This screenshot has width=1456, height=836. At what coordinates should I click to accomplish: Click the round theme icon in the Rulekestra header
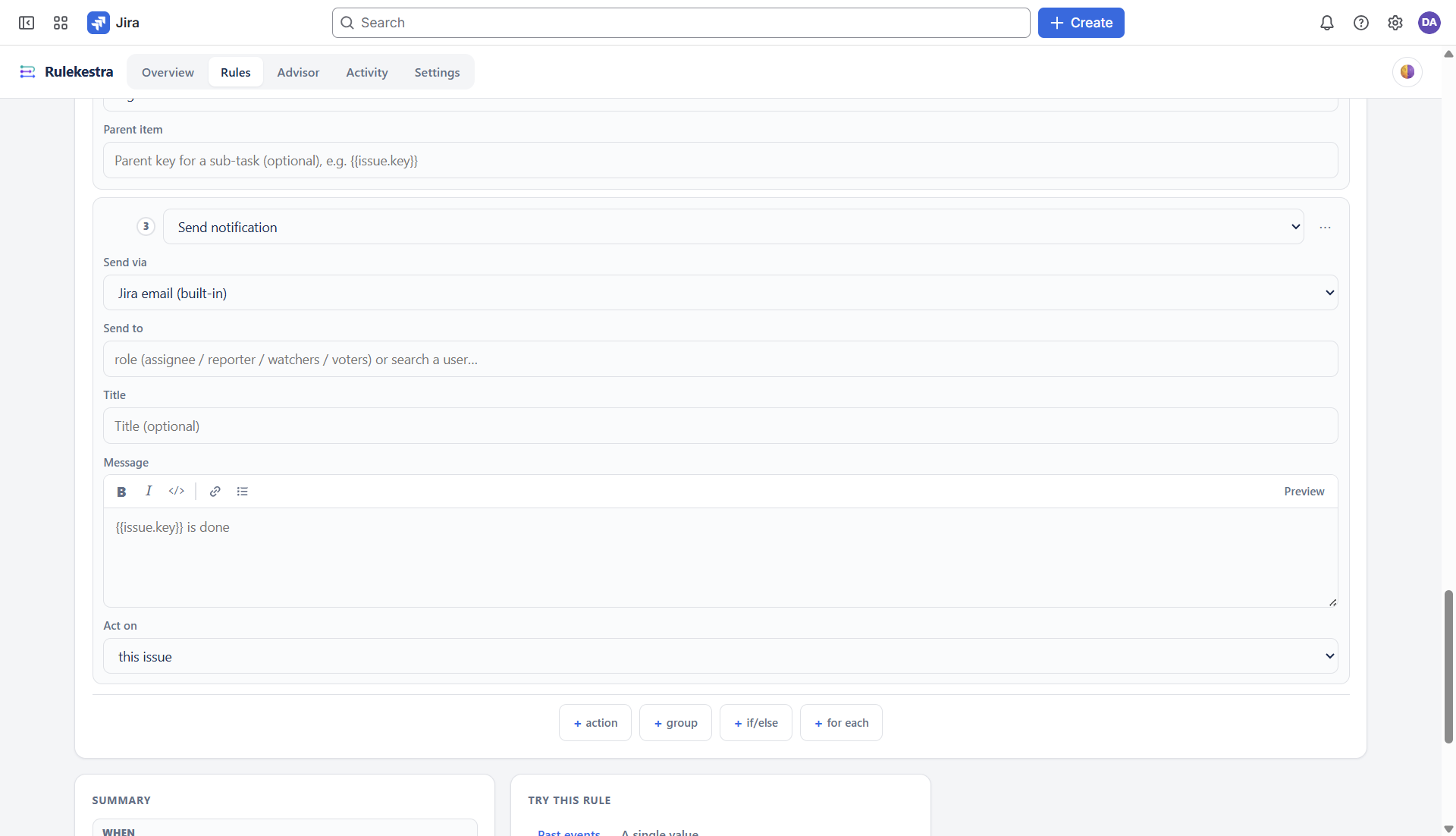[x=1407, y=72]
